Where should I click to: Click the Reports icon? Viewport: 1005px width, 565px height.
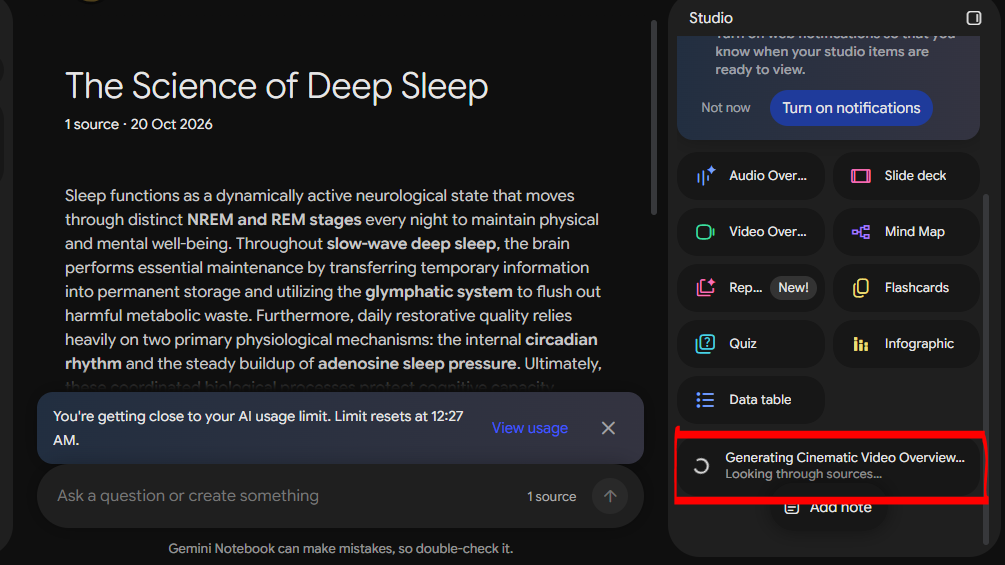point(706,288)
